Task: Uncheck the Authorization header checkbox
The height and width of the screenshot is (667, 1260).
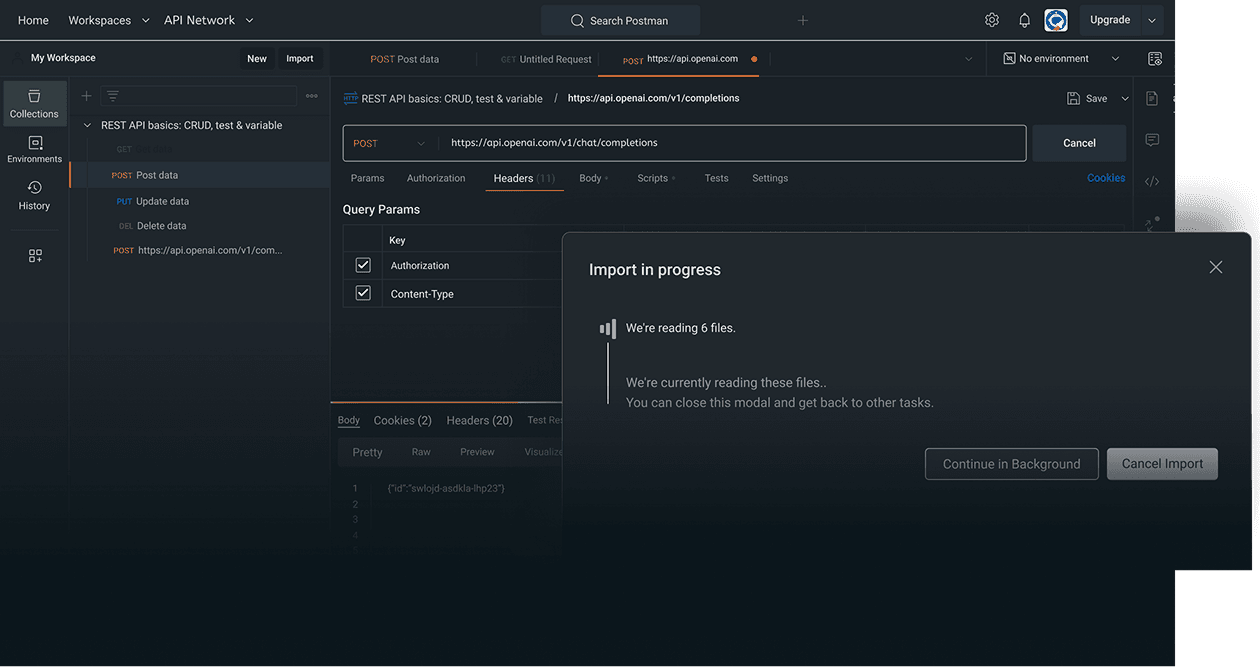Action: tap(363, 265)
